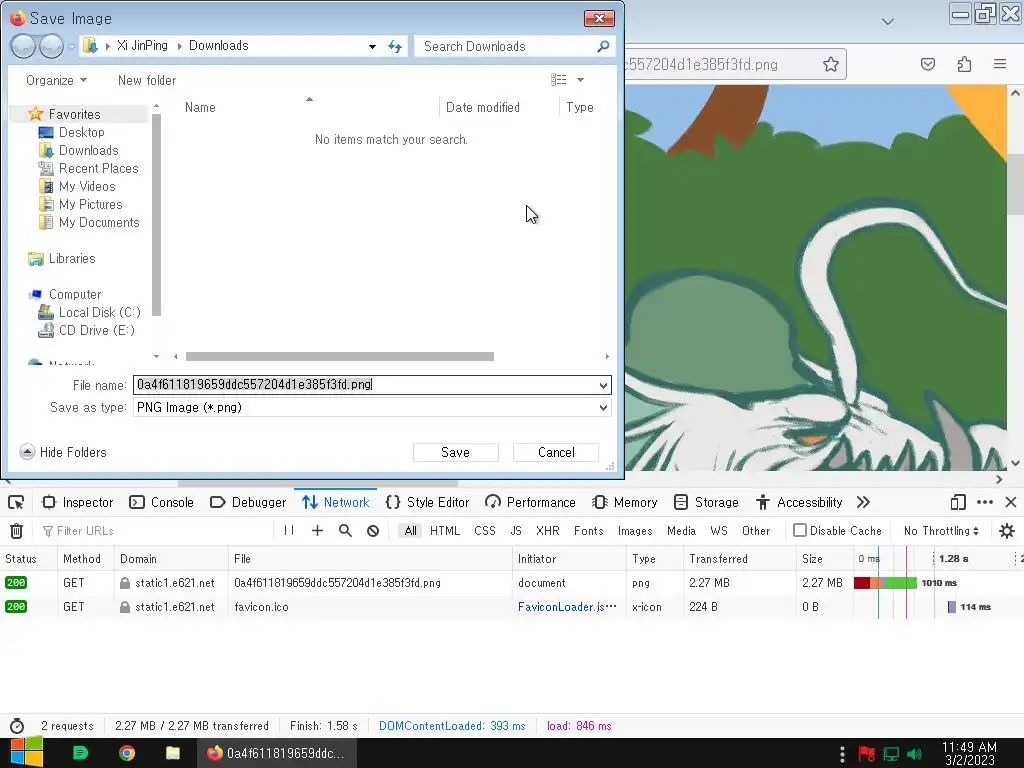Select favicon.ico request row
1024x768 pixels.
pos(512,607)
